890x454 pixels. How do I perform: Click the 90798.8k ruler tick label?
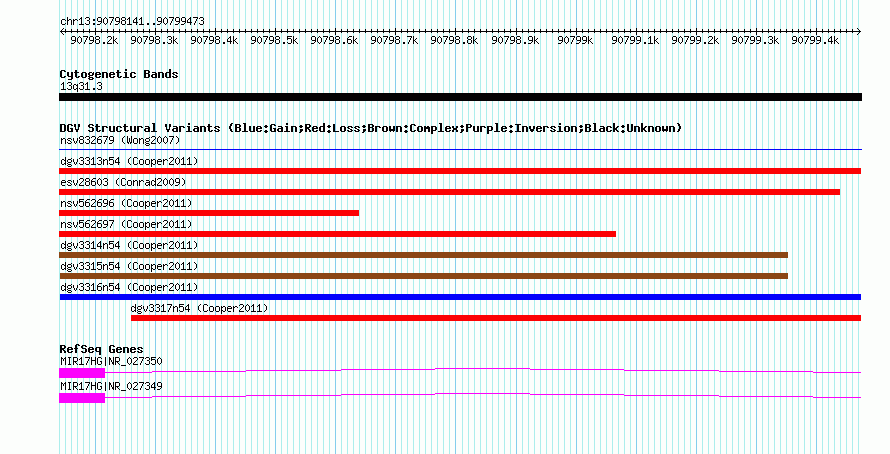pos(454,40)
